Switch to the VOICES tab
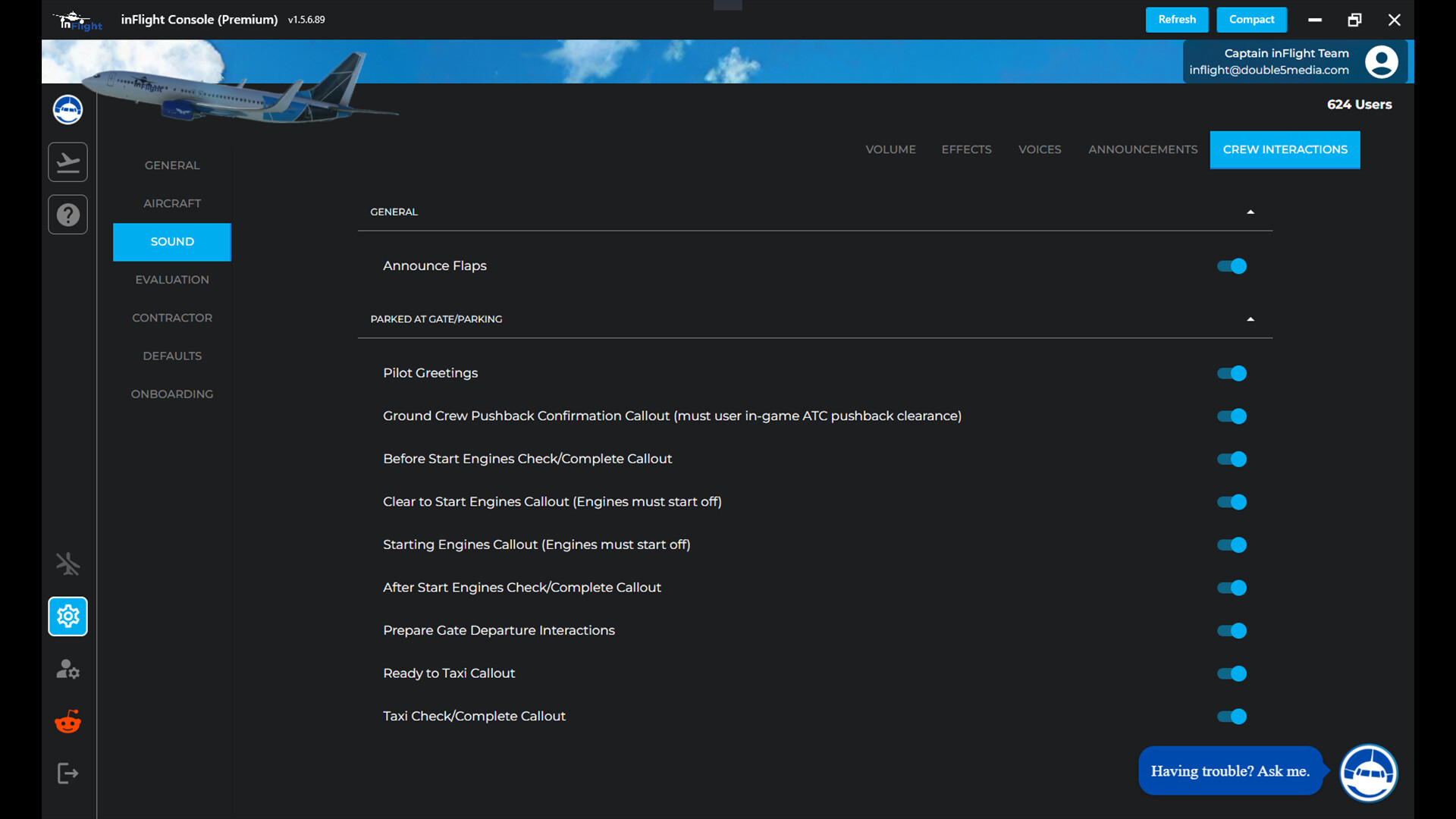Image resolution: width=1456 pixels, height=819 pixels. [1040, 149]
